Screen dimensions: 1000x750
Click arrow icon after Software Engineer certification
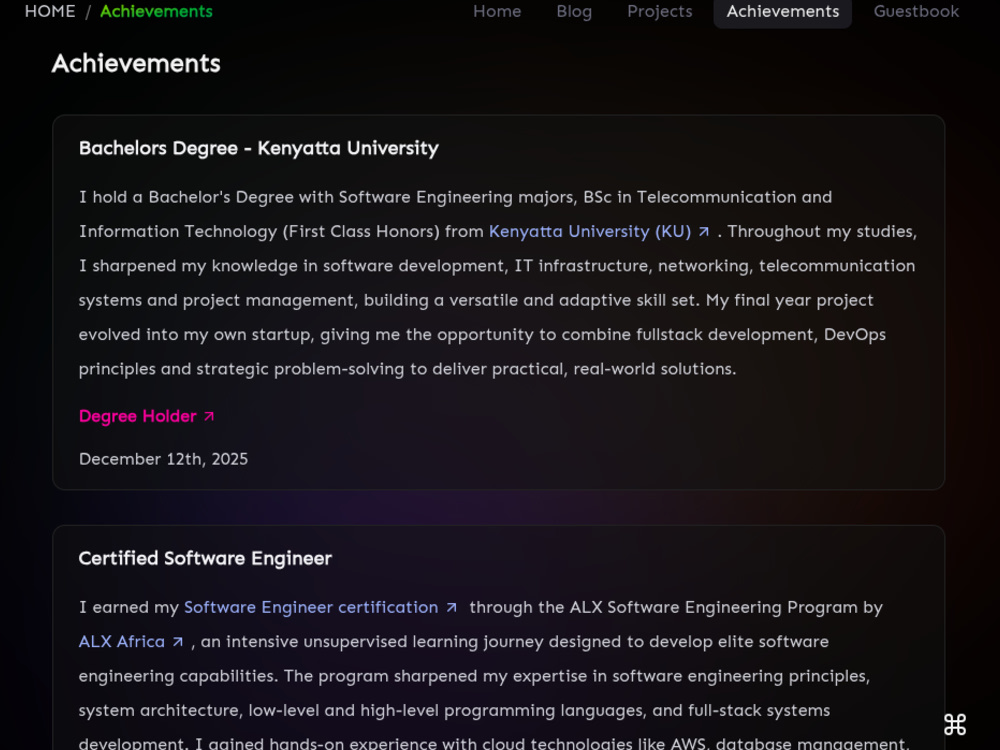[x=451, y=608]
